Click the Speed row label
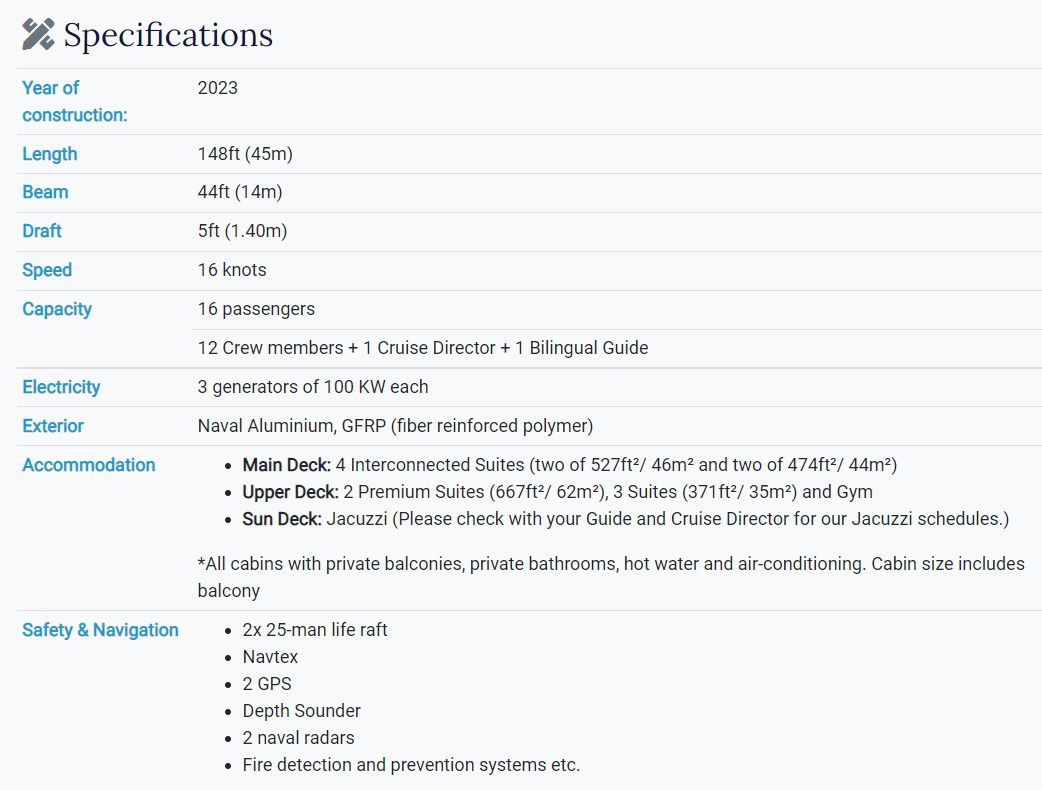This screenshot has height=790, width=1042. (x=47, y=270)
